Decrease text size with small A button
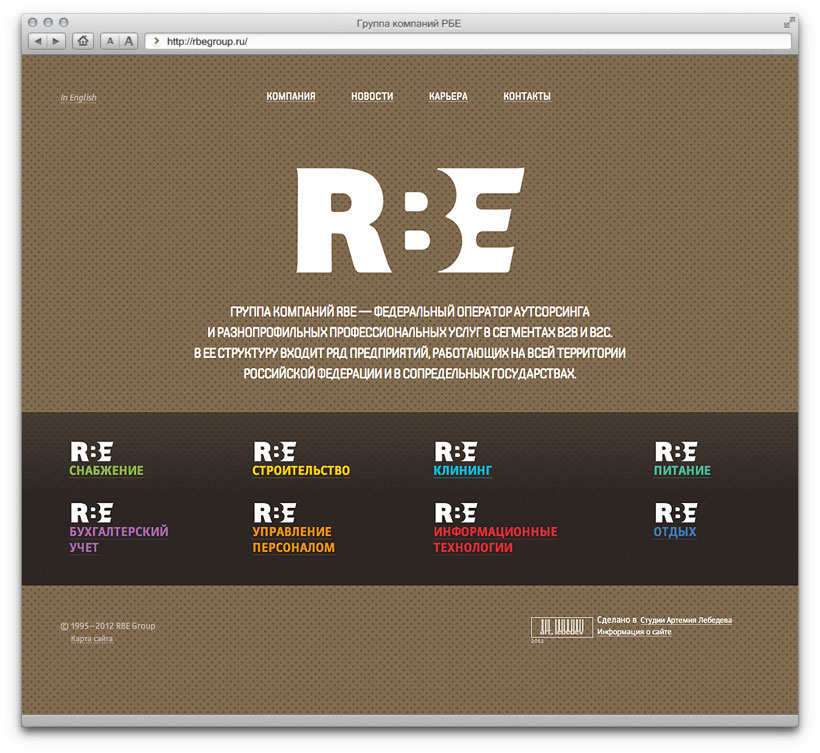Screen dimensions: 820x753 (110, 41)
